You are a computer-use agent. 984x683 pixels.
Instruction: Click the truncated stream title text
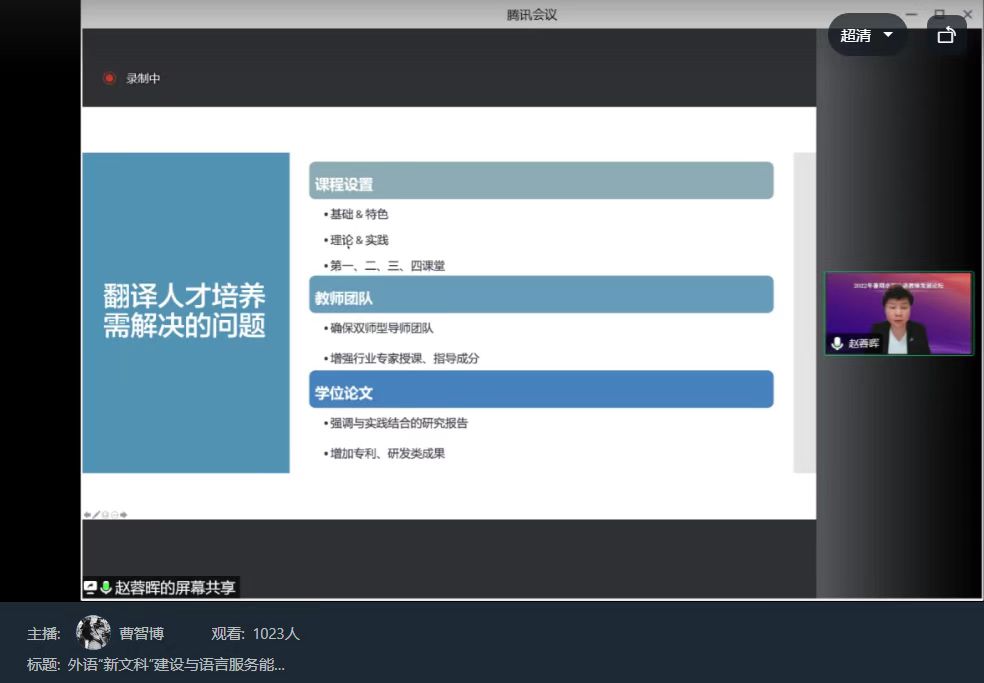(x=175, y=664)
